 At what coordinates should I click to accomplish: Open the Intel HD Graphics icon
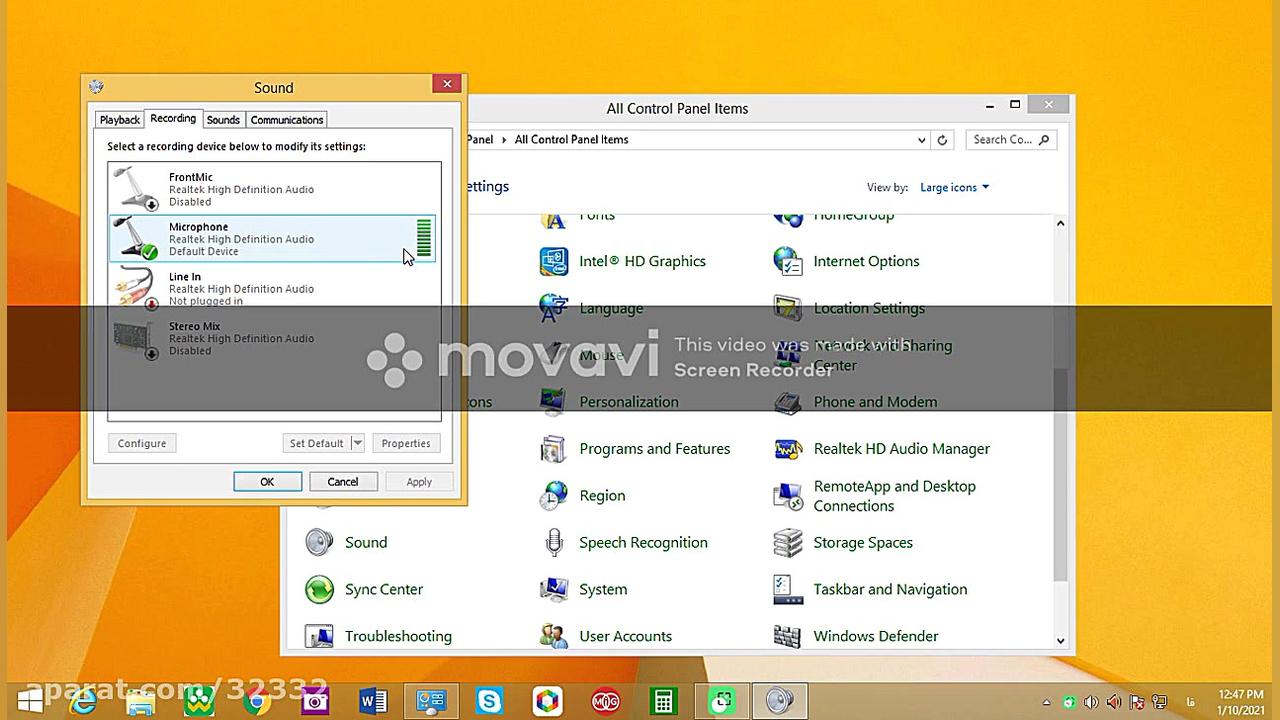(x=554, y=261)
